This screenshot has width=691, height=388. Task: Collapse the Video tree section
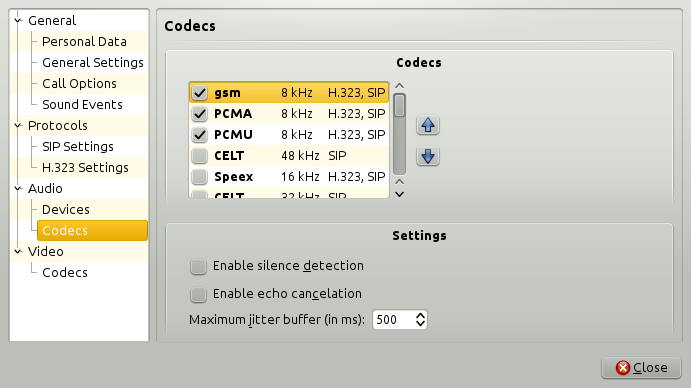18,252
